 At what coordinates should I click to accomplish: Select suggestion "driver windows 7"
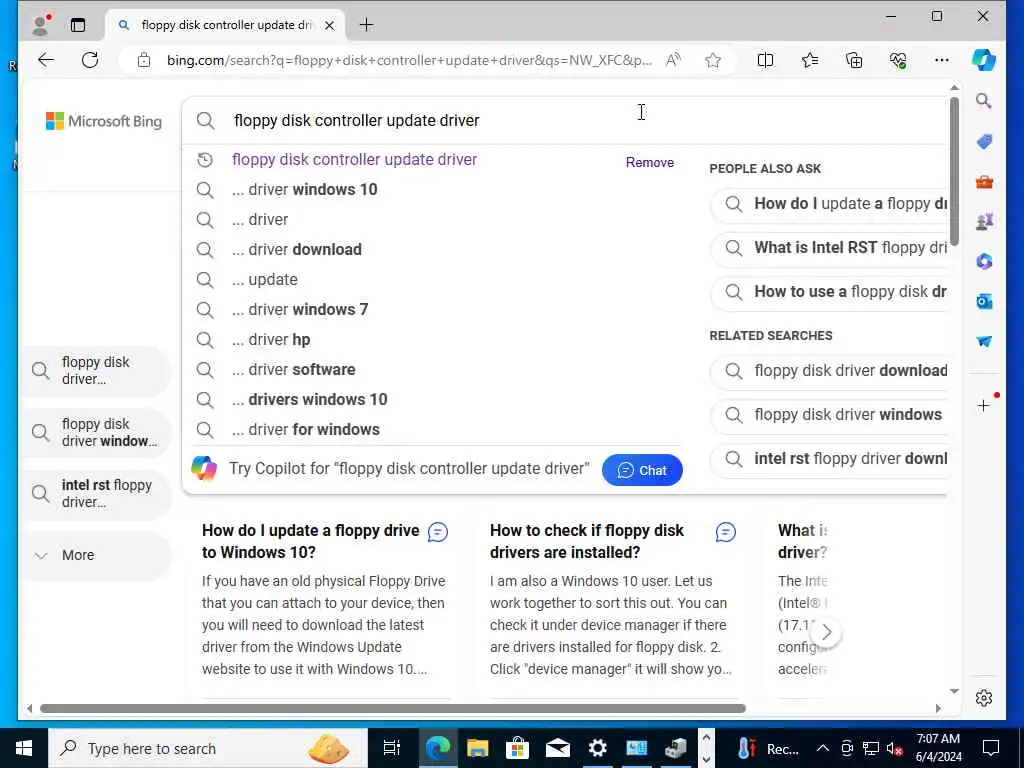pyautogui.click(x=300, y=310)
